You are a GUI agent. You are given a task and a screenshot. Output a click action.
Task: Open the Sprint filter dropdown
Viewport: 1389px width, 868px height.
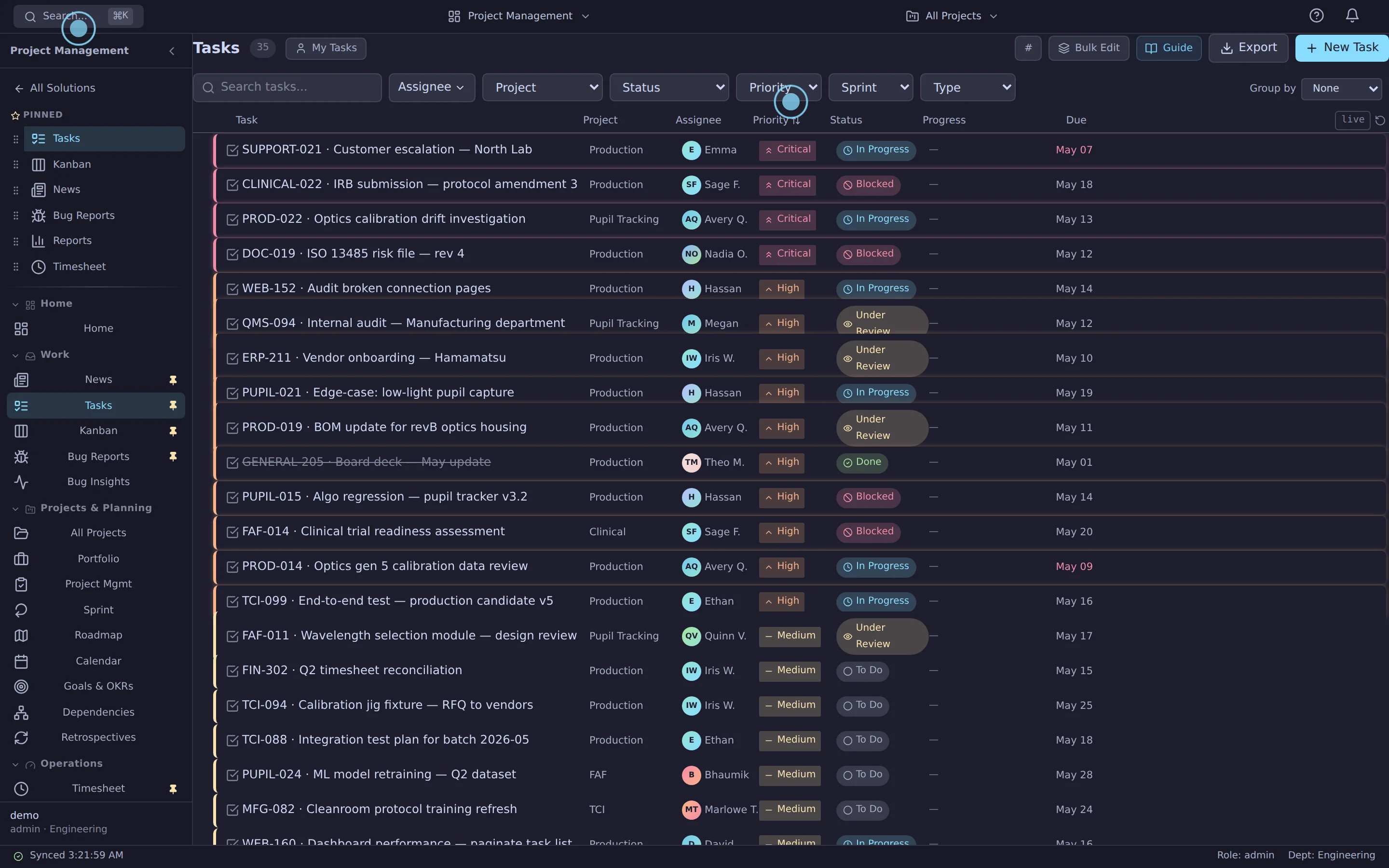click(871, 87)
